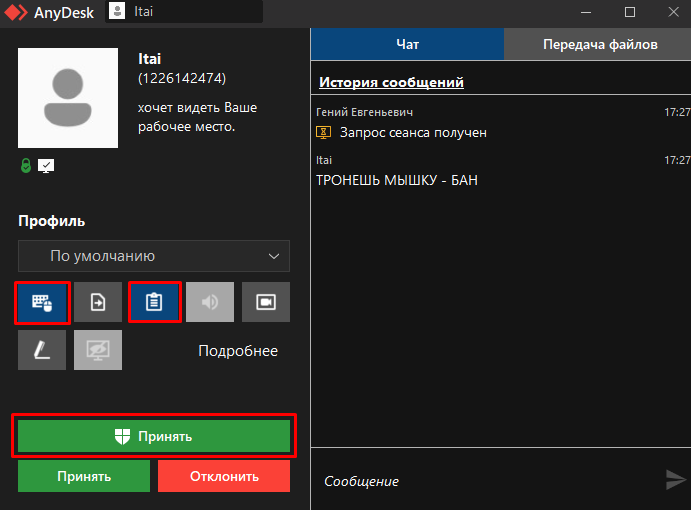
Task: Toggle clipboard access permission
Action: pyautogui.click(x=154, y=303)
